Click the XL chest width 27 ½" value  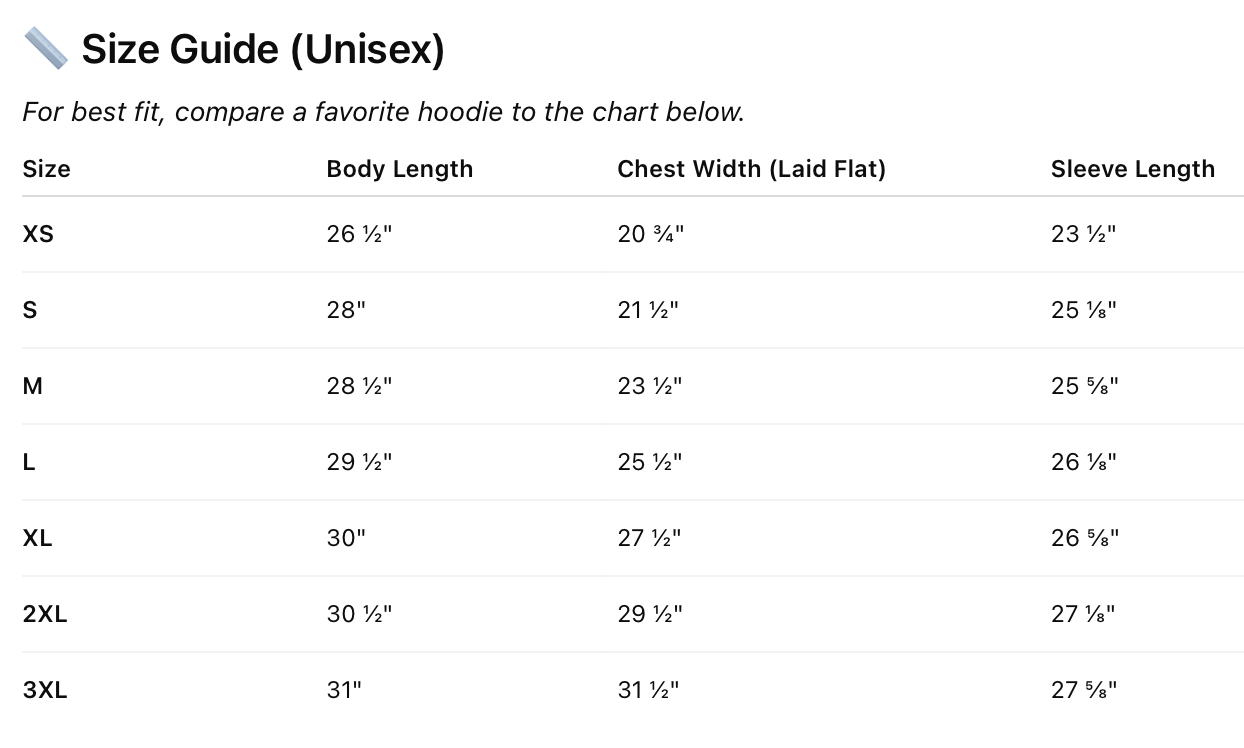pyautogui.click(x=649, y=538)
